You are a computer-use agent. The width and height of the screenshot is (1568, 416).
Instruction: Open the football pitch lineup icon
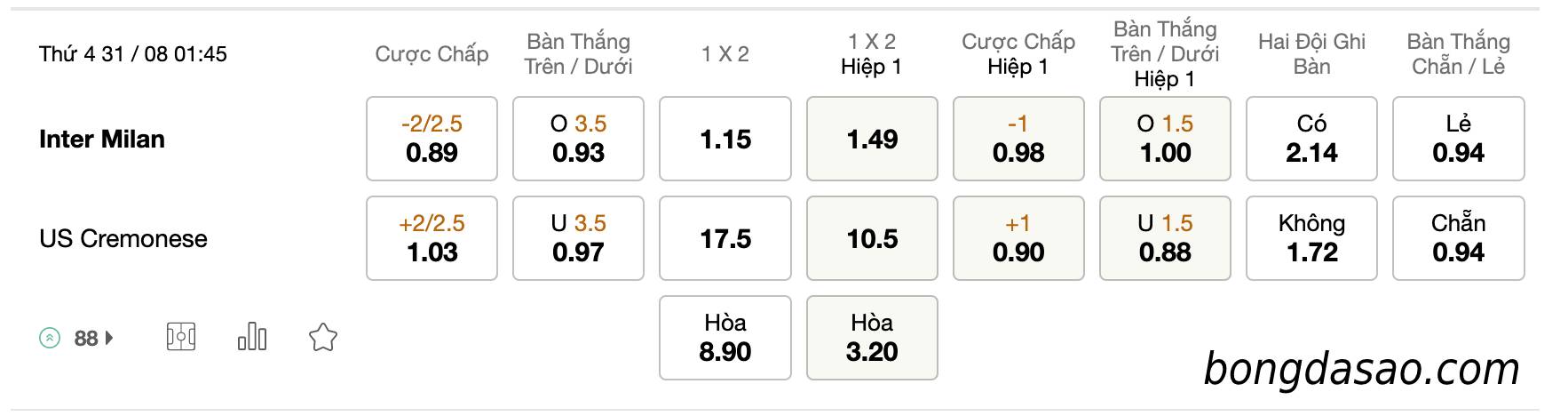(181, 338)
